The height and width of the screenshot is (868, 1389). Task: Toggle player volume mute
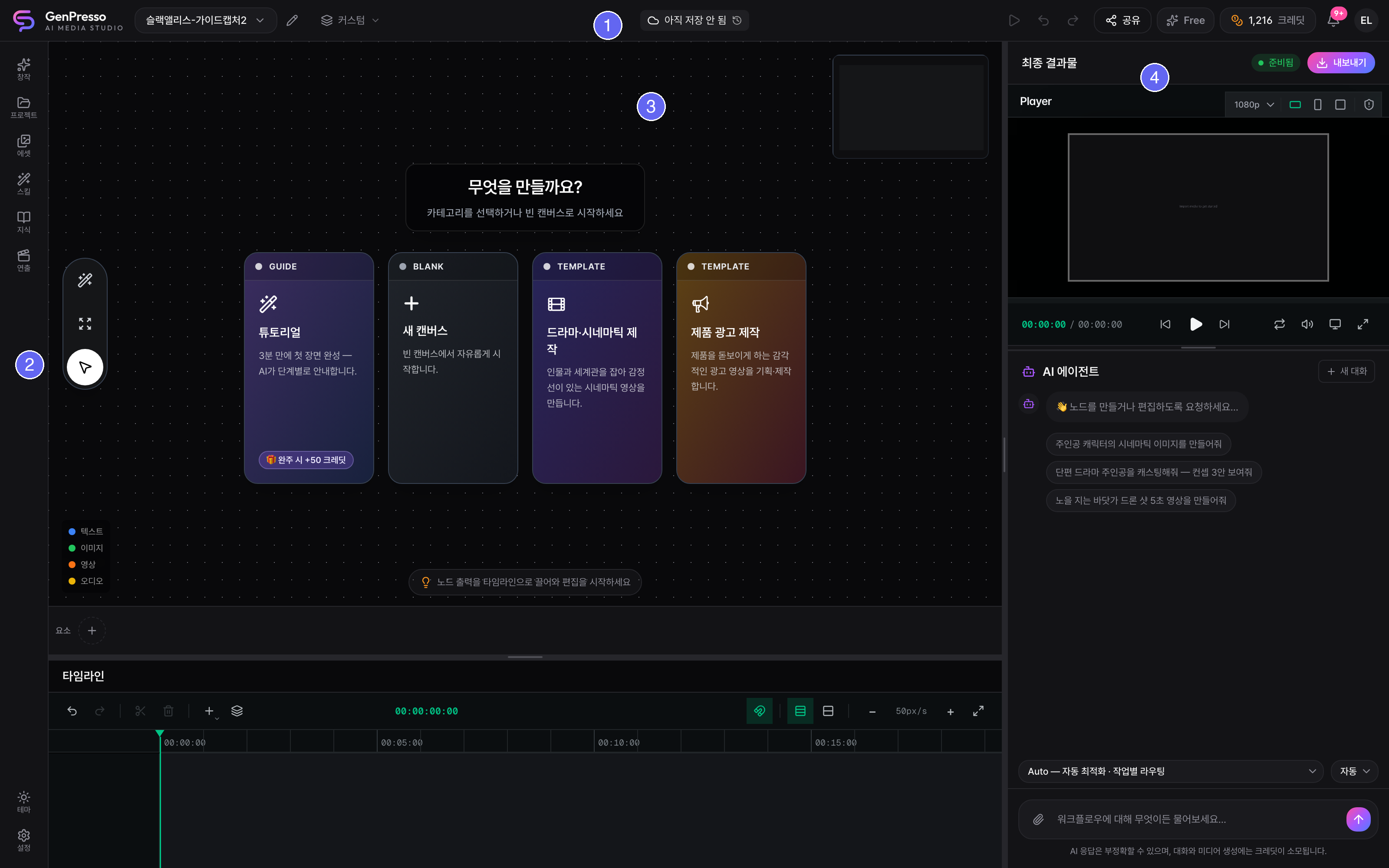tap(1307, 324)
